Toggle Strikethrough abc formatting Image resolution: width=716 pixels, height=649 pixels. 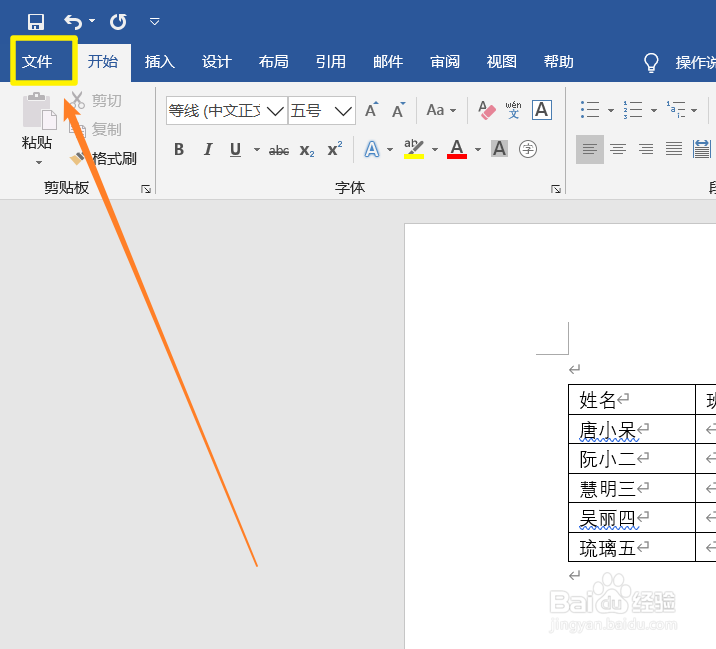(x=279, y=150)
